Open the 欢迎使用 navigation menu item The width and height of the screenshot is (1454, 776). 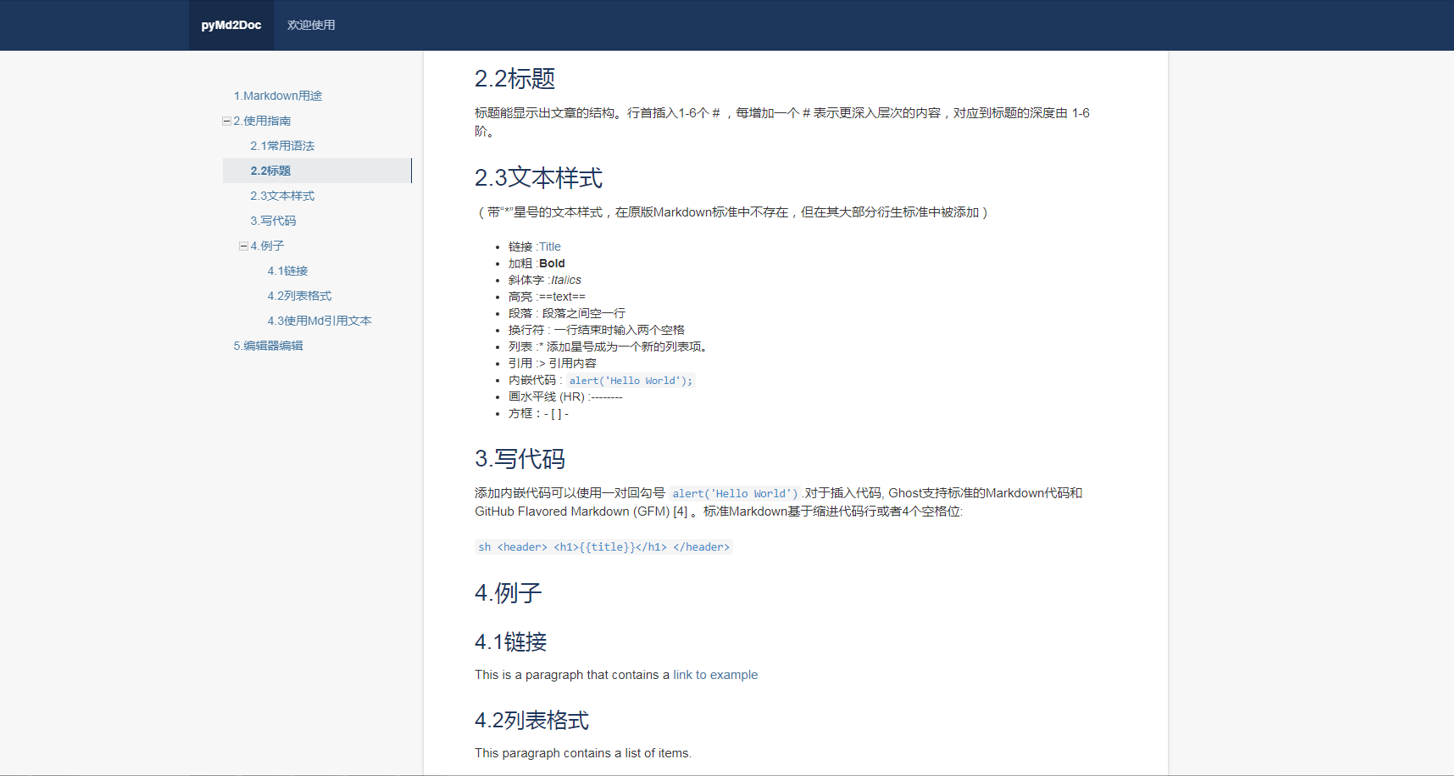311,25
